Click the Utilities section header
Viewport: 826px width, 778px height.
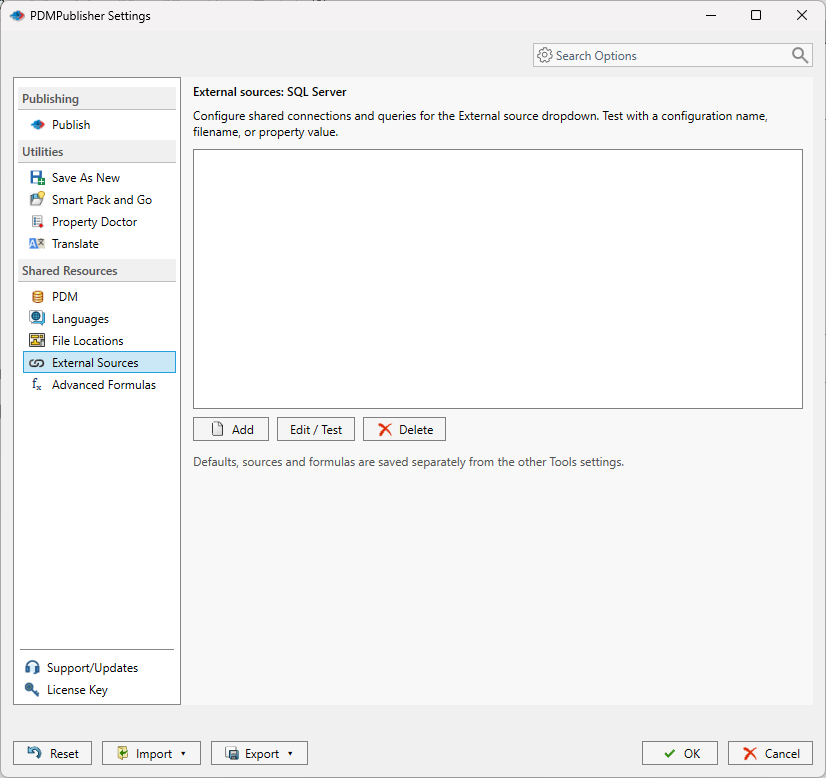pyautogui.click(x=97, y=152)
